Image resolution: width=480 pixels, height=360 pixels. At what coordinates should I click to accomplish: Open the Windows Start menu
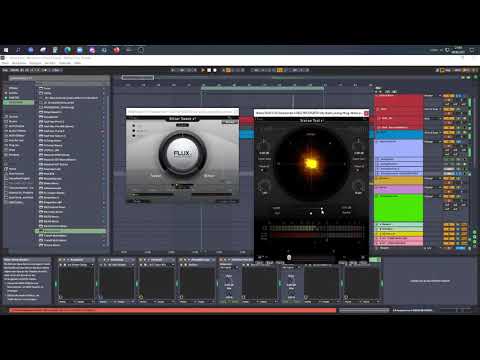[x=6, y=50]
